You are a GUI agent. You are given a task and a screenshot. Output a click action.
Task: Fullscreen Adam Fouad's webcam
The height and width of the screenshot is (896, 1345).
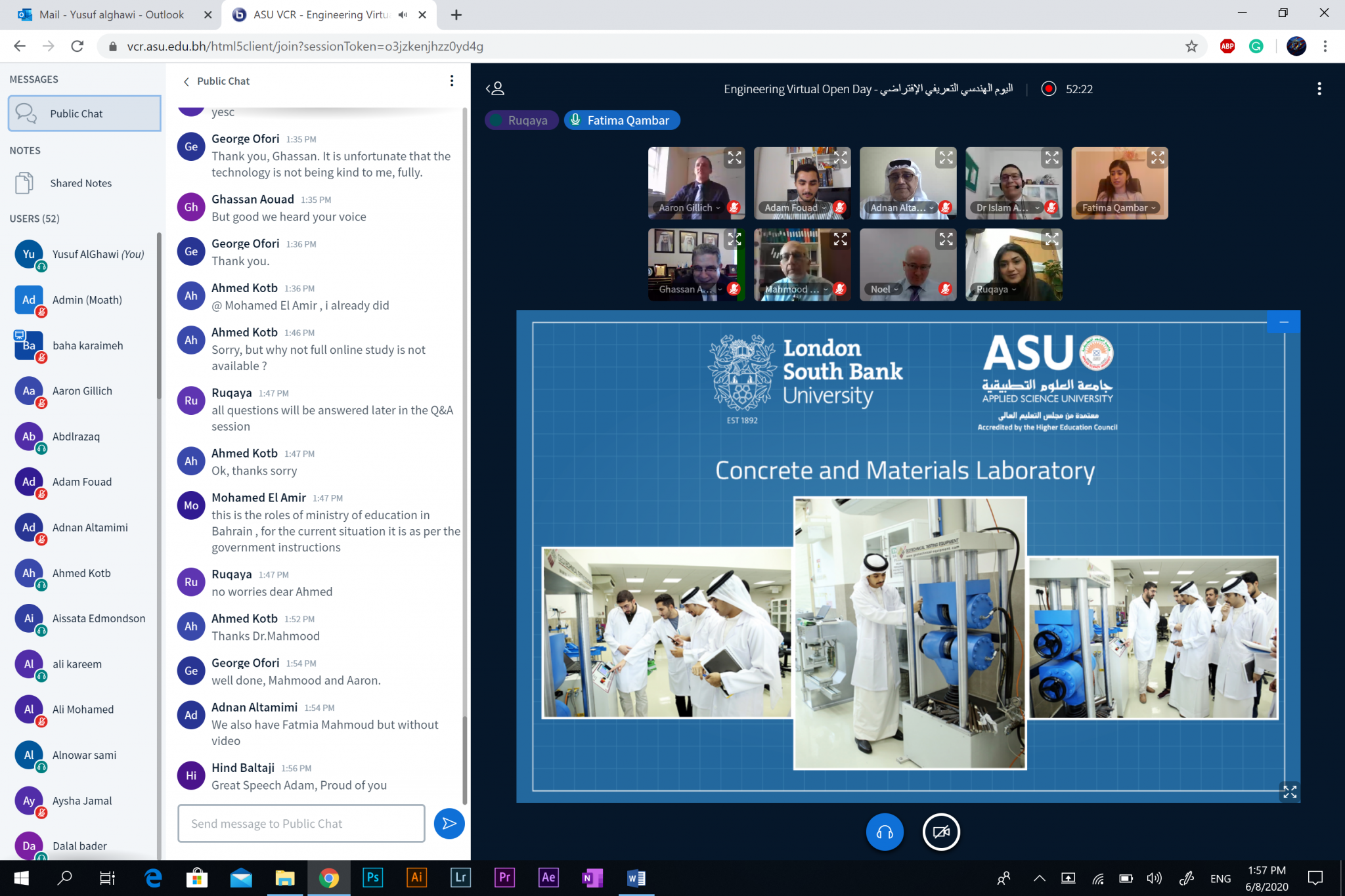click(x=840, y=158)
